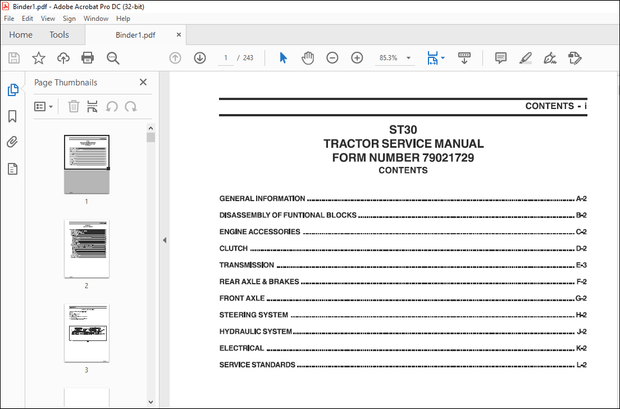Close the Binder1.pdf tab
This screenshot has width=620, height=409.
coord(179,35)
